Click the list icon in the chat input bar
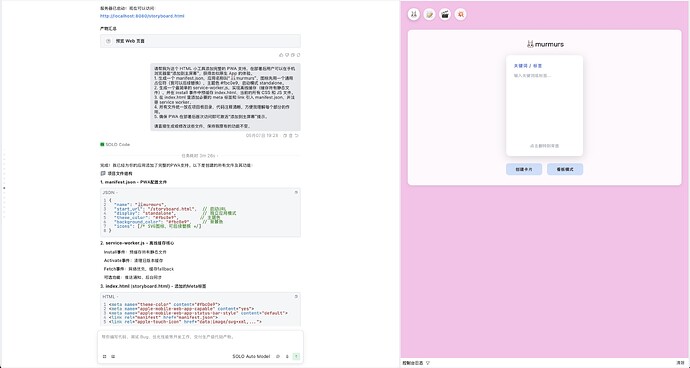Viewport: 690px width, 368px height. click(113, 357)
